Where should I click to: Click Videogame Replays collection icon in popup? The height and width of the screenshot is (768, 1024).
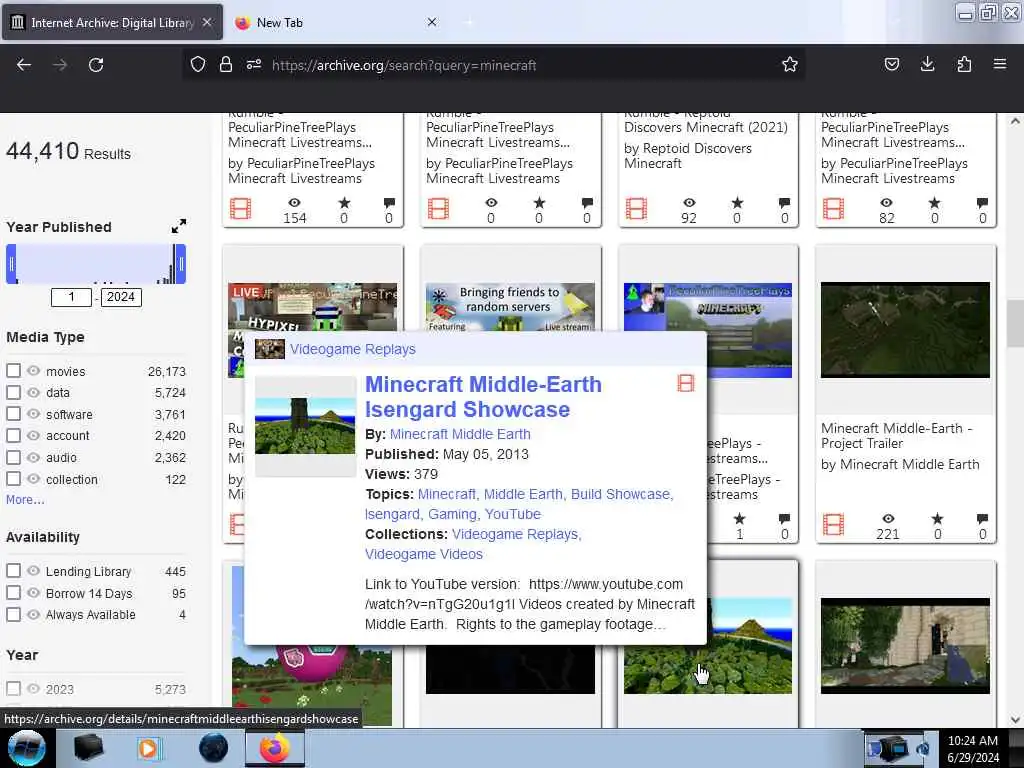point(270,349)
